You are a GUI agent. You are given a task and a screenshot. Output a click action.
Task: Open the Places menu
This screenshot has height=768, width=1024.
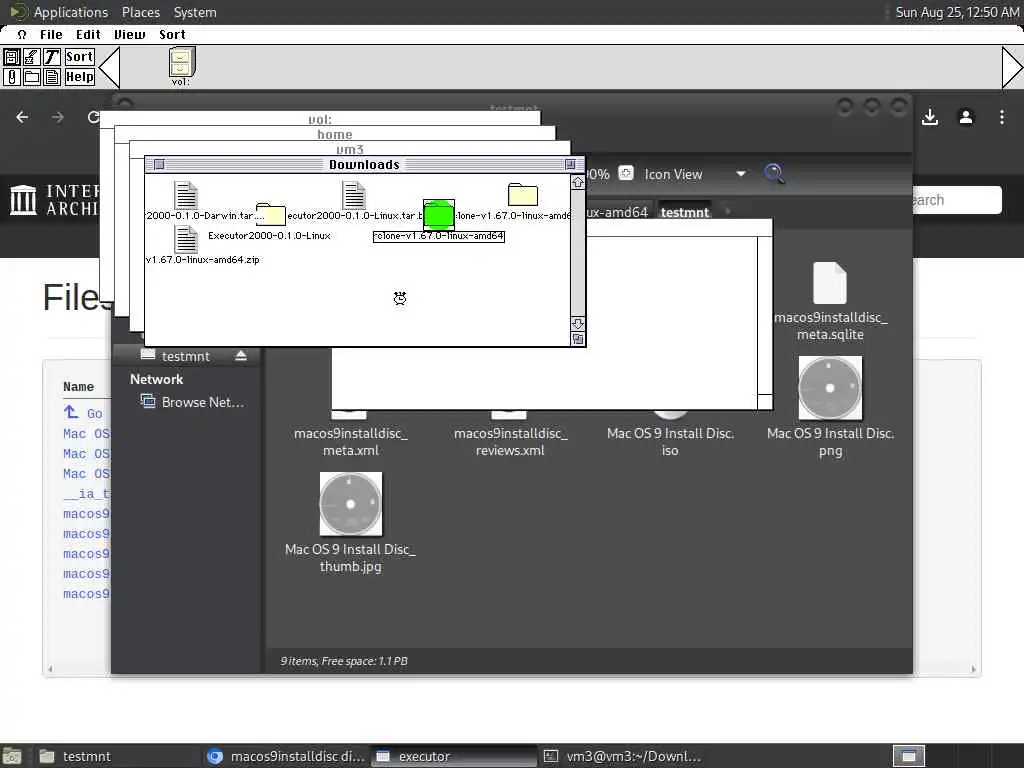click(x=140, y=12)
